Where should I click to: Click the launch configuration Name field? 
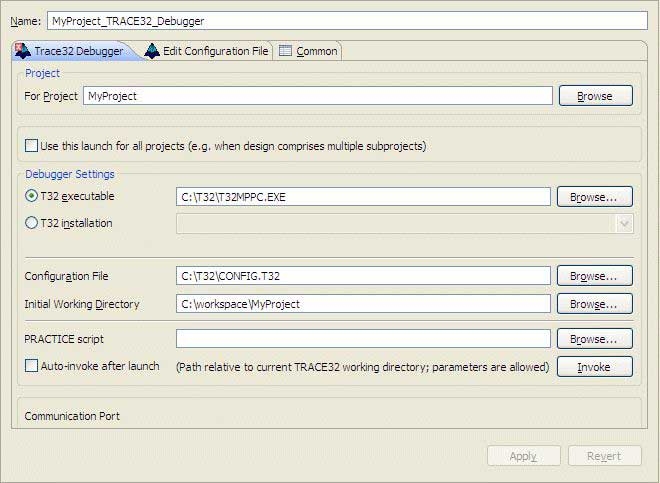tap(346, 20)
